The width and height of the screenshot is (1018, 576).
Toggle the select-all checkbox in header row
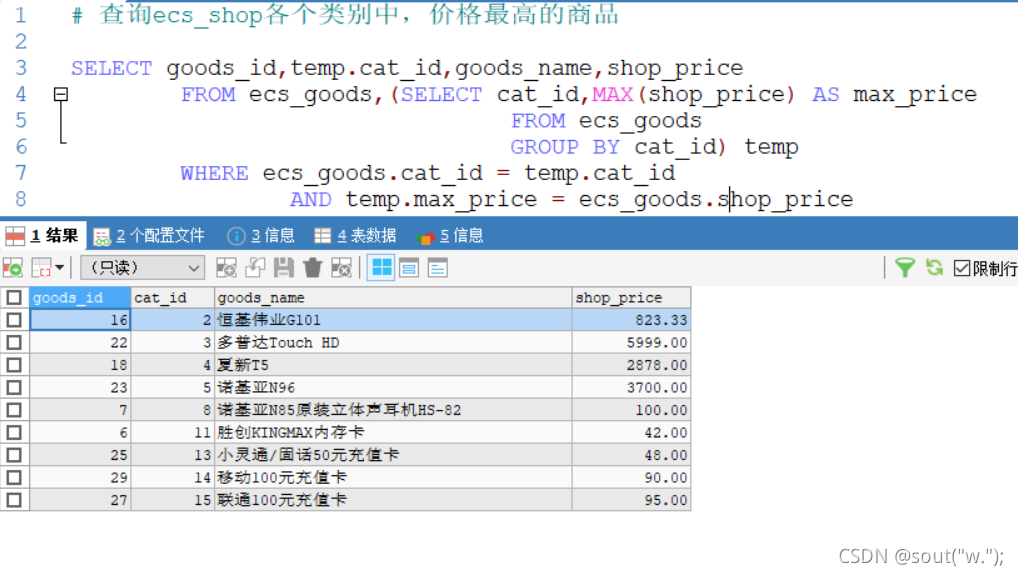point(14,297)
